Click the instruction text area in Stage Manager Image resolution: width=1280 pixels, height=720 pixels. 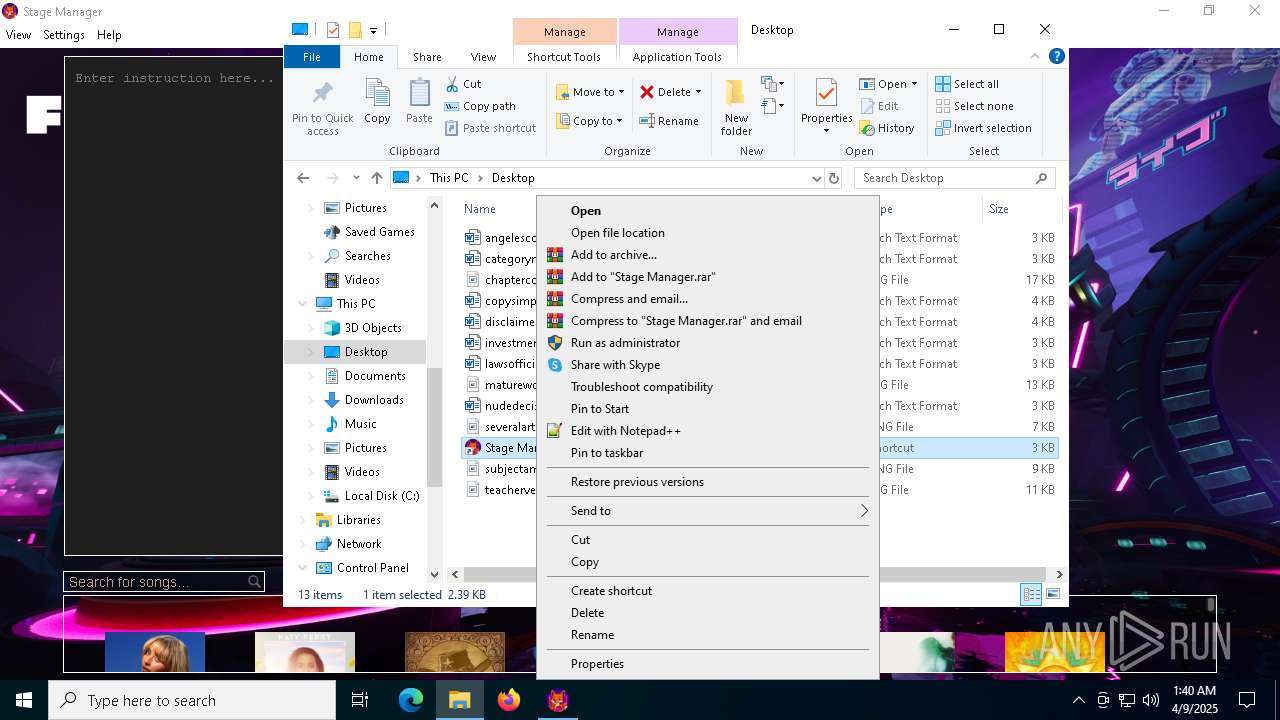coord(174,306)
